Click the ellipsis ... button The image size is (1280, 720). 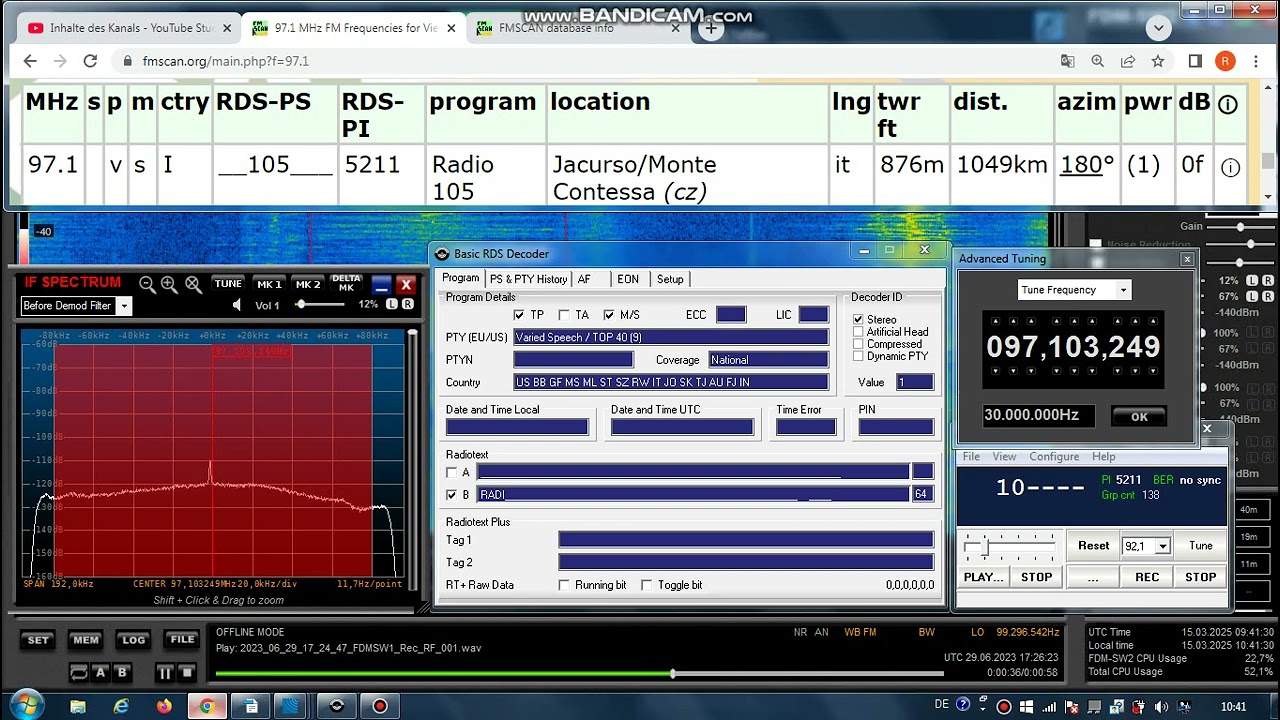(x=1093, y=577)
